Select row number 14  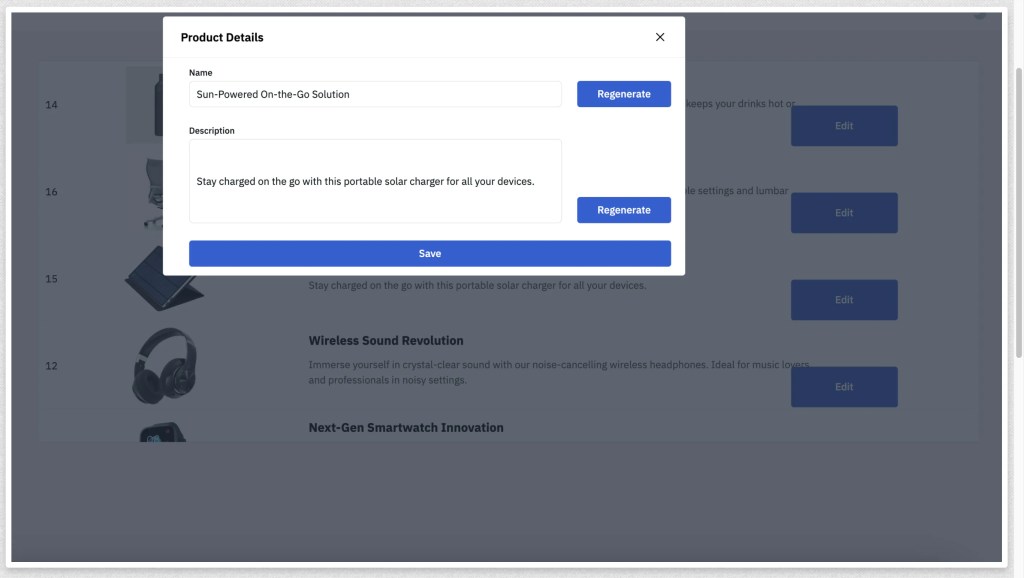(52, 104)
